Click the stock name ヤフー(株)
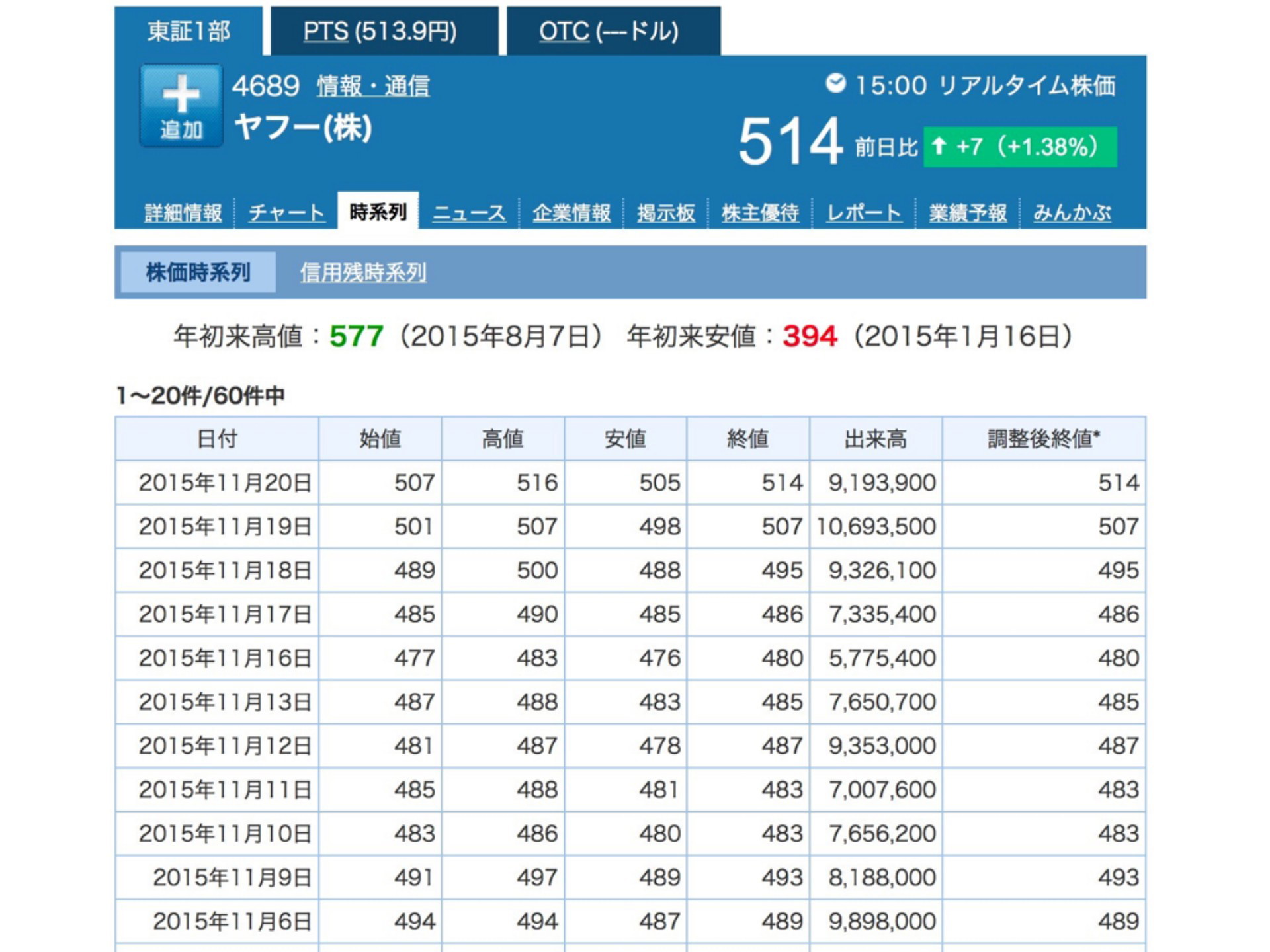The image size is (1270, 952). (303, 128)
